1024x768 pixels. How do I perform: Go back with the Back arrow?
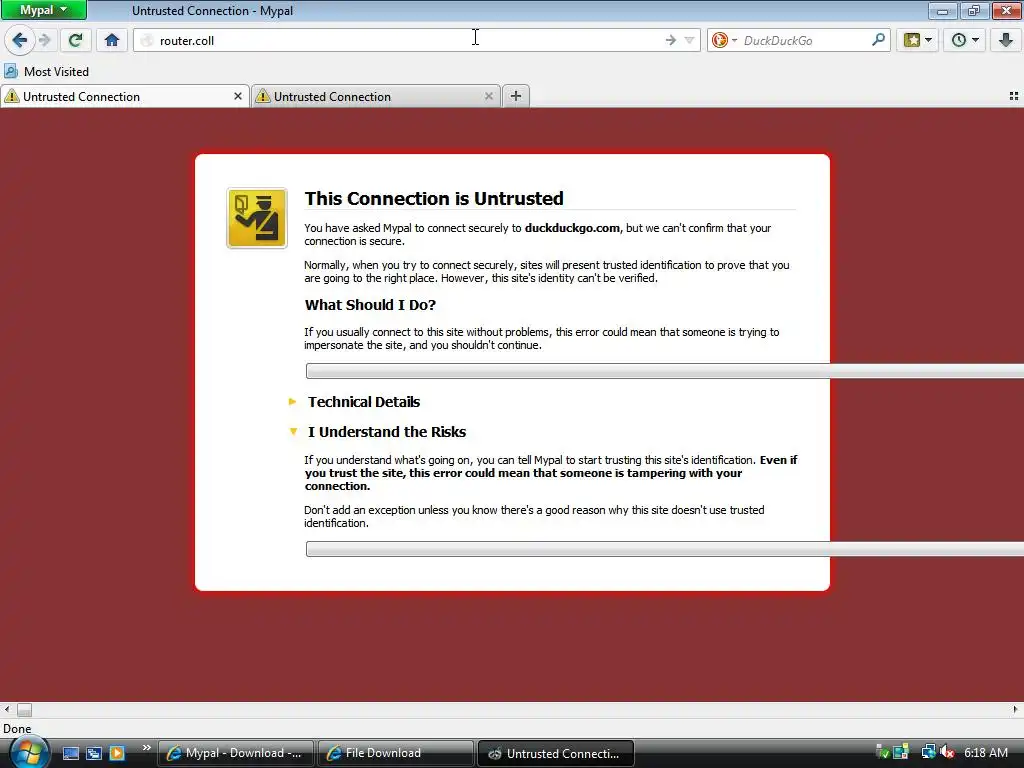pyautogui.click(x=20, y=40)
